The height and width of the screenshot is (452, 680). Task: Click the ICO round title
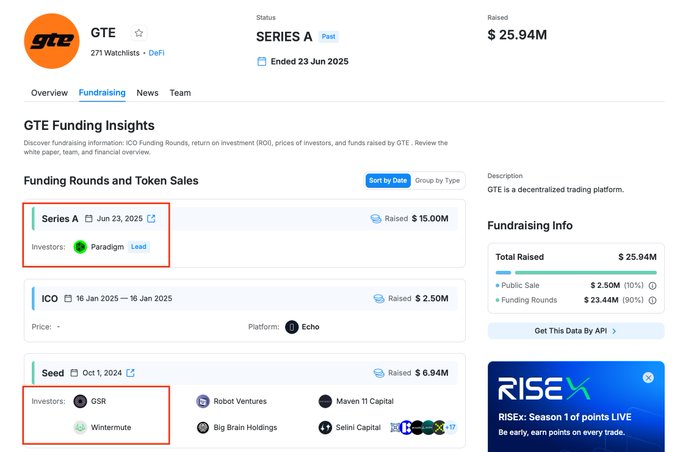(49, 298)
